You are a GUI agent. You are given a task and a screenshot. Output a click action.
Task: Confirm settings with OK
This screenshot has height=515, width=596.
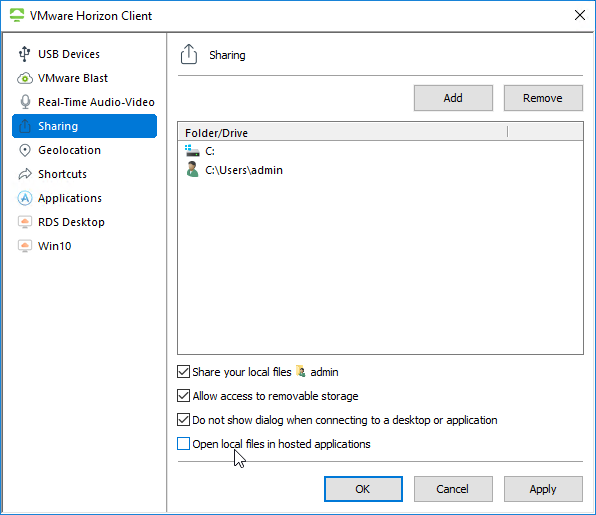(363, 489)
